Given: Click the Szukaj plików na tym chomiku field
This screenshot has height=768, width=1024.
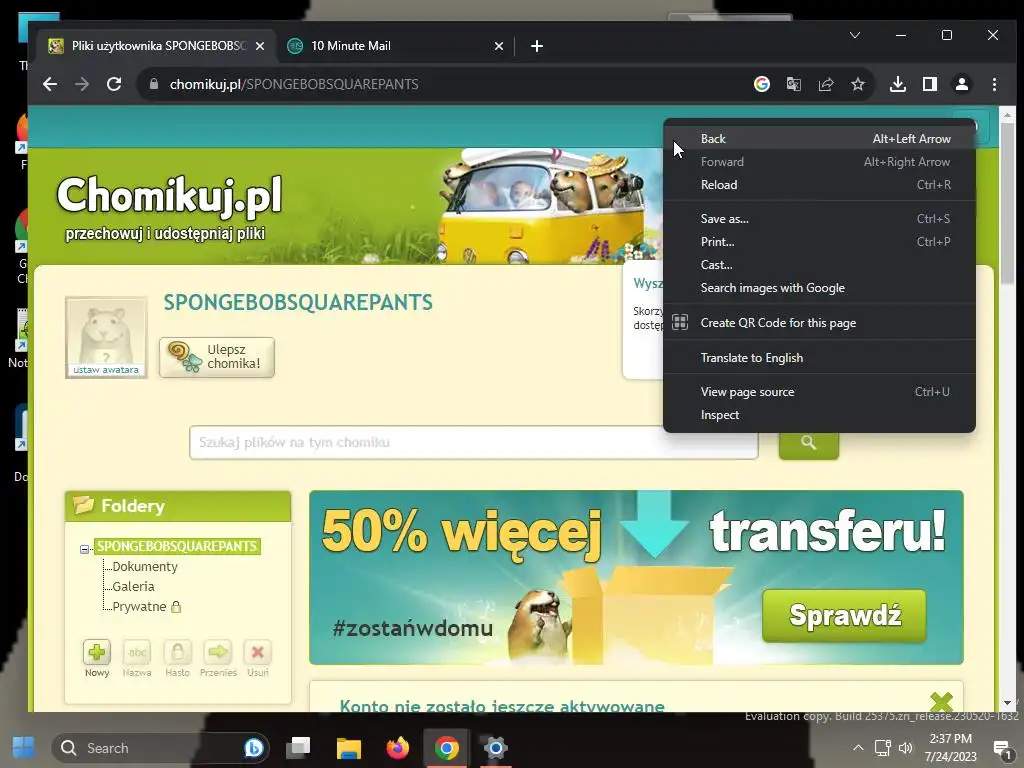Looking at the screenshot, I should pyautogui.click(x=473, y=442).
